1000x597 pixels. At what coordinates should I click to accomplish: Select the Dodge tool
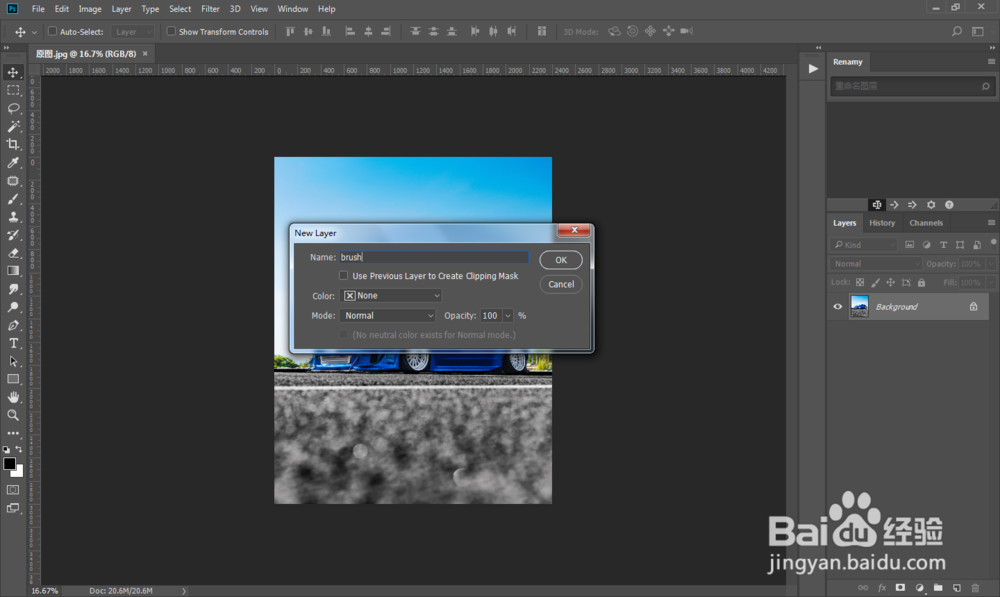coord(13,307)
